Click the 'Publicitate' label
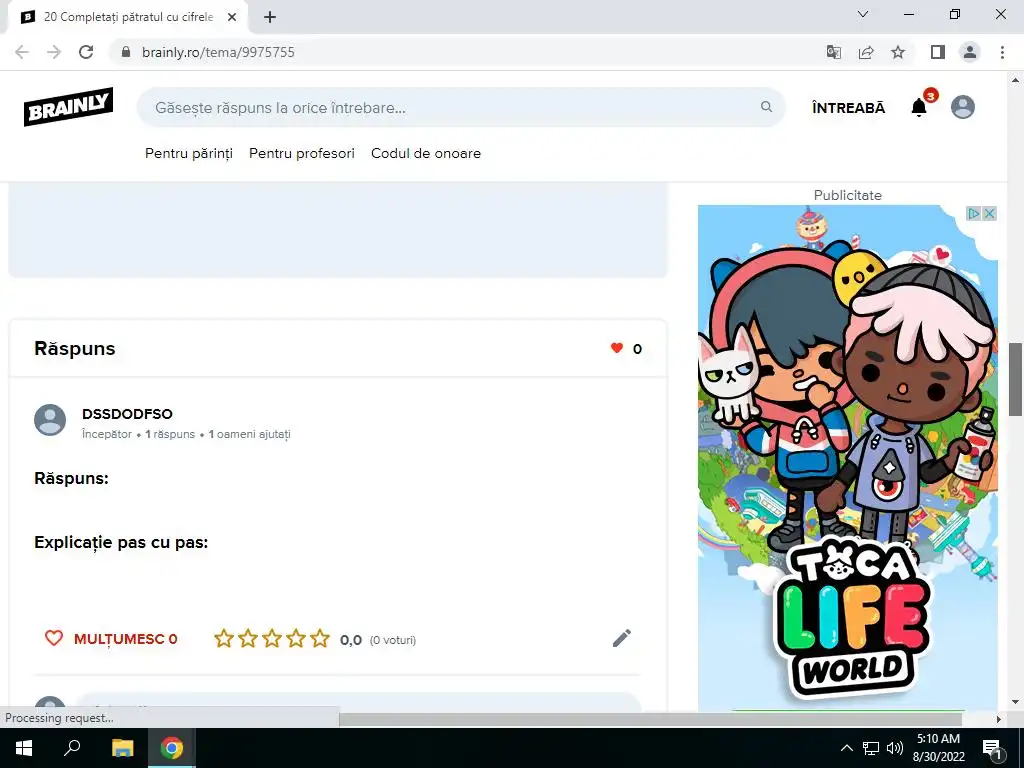Screen dimensions: 1024x768 tap(848, 195)
